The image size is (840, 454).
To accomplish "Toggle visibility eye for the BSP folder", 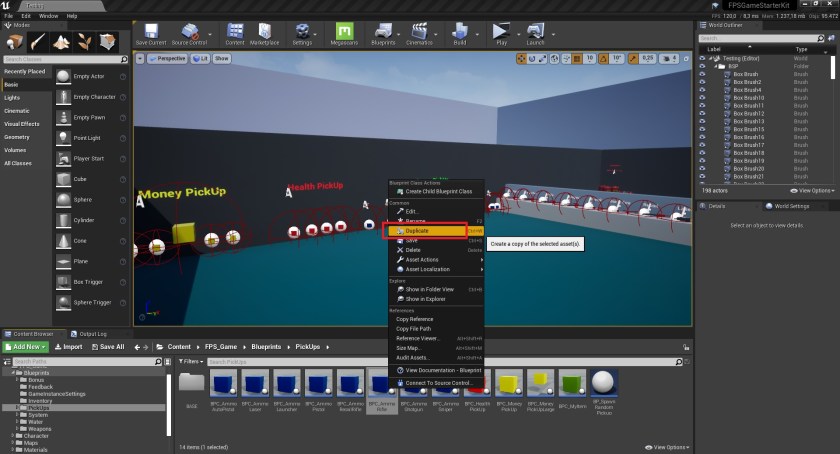I will [x=702, y=66].
